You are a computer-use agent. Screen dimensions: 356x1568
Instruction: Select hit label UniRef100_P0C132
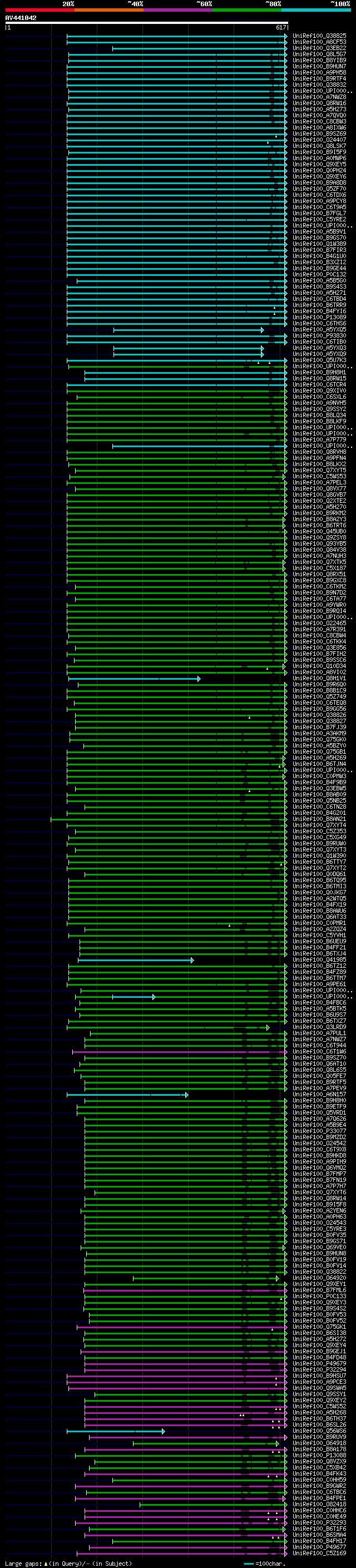pyautogui.click(x=319, y=275)
